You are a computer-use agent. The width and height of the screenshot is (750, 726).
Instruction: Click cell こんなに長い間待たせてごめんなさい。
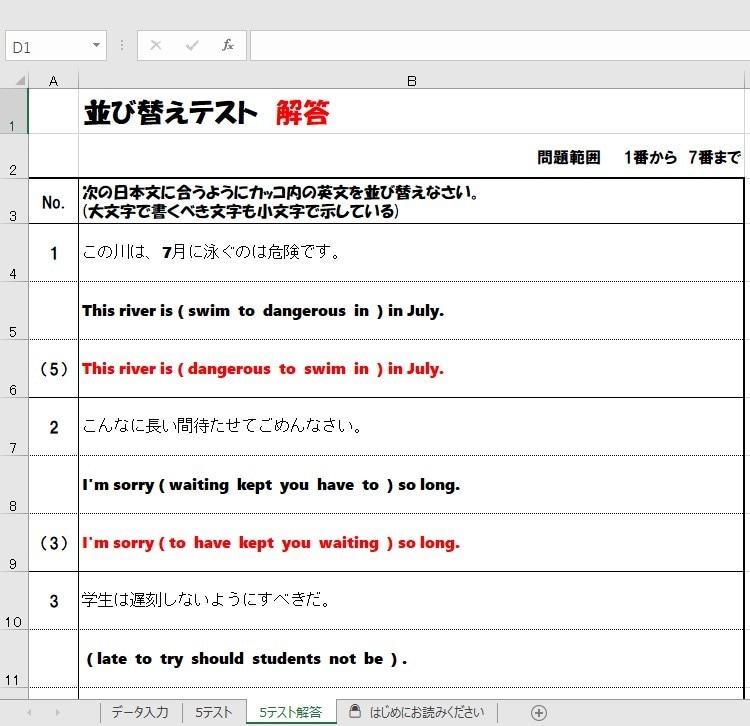411,427
